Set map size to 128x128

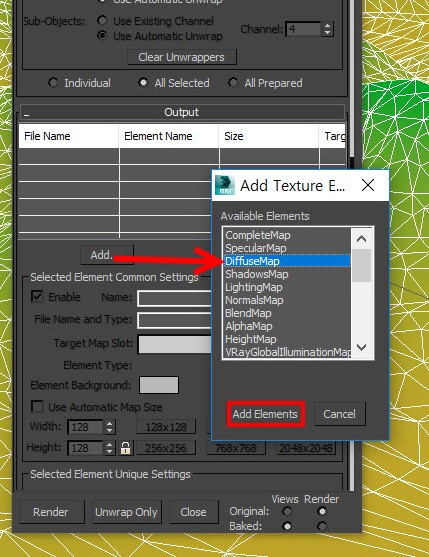[x=166, y=427]
